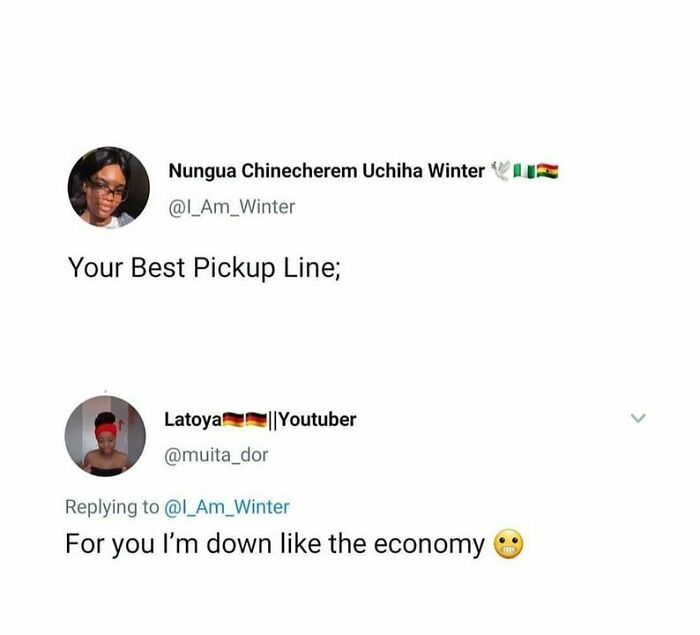Click the tweet text 'Your Best Pickup Line;'
The image size is (700, 635).
(x=204, y=268)
